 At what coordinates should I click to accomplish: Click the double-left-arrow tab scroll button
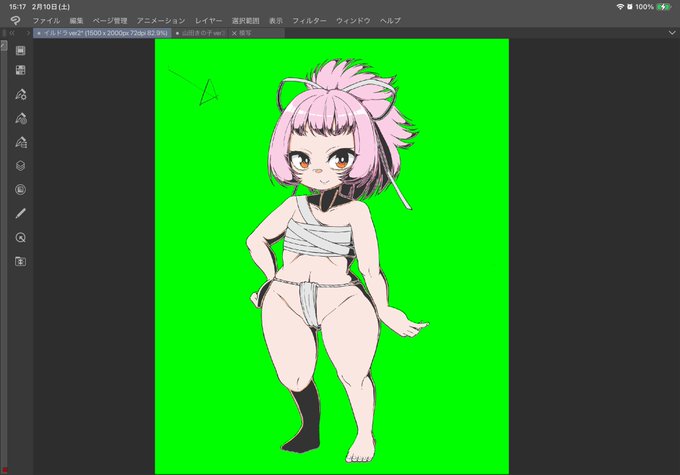coord(12,33)
